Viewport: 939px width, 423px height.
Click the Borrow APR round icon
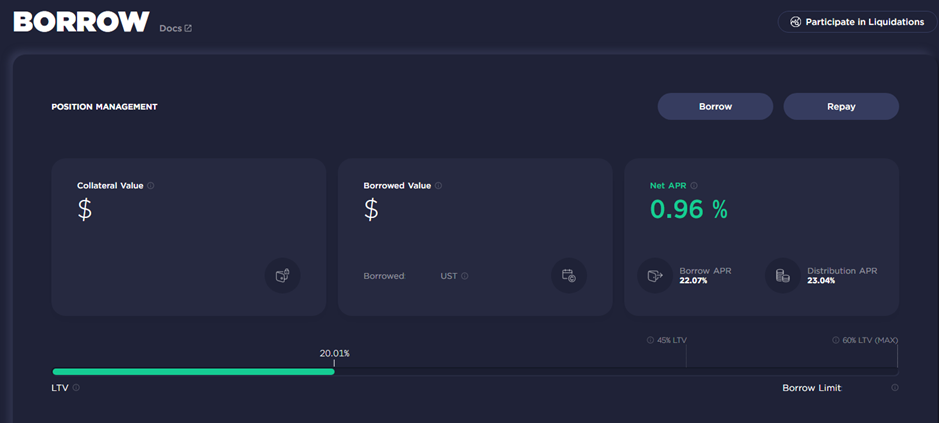[x=655, y=276]
